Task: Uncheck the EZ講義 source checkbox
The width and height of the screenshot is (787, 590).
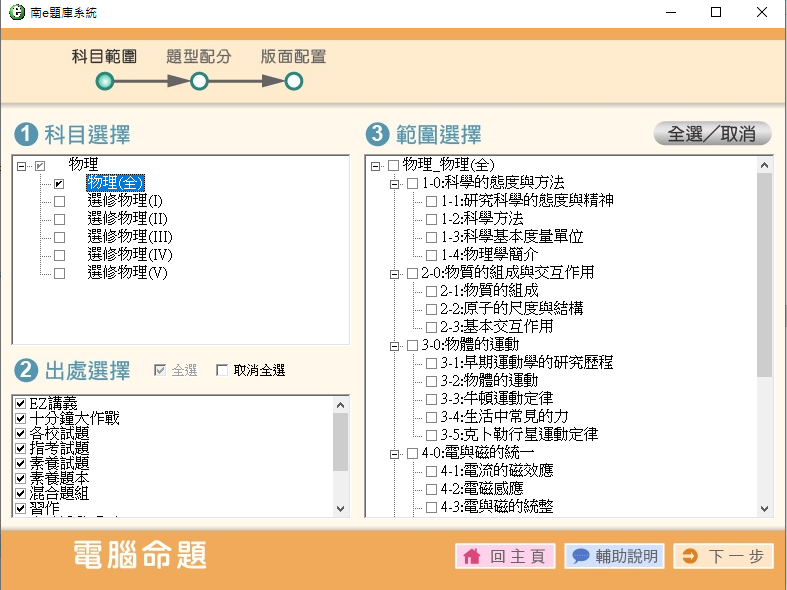Action: pos(20,403)
